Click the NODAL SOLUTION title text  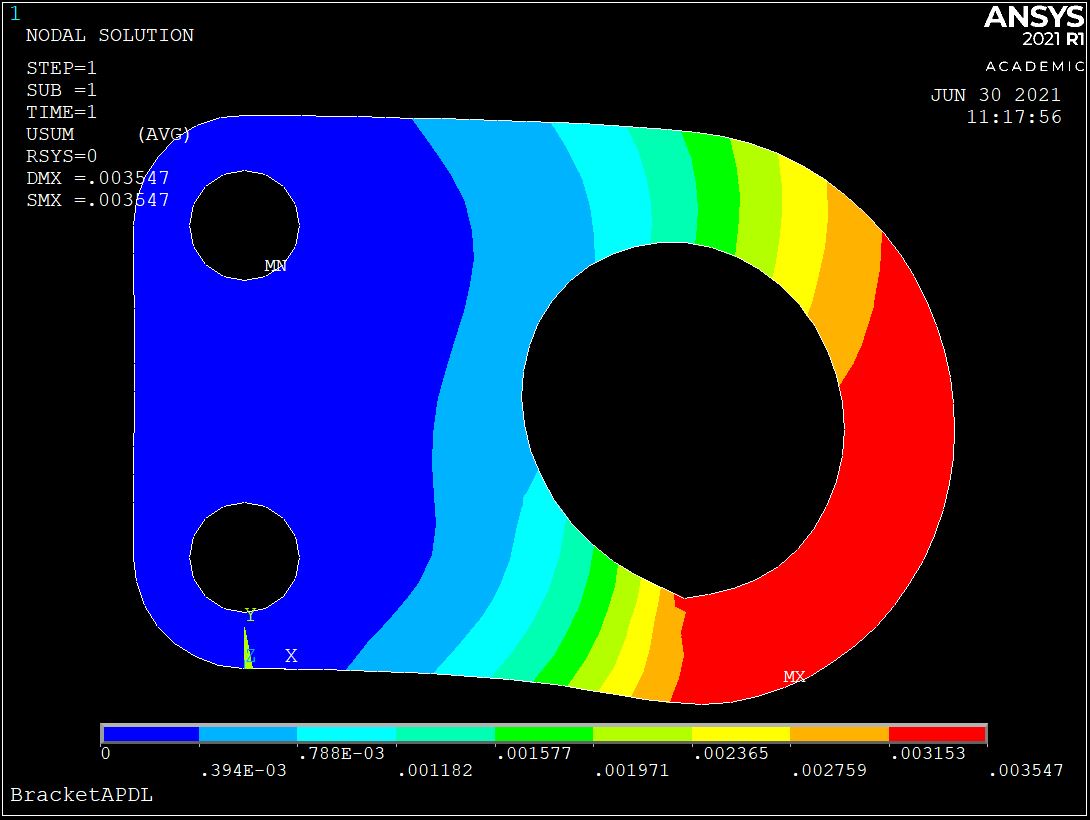point(109,35)
